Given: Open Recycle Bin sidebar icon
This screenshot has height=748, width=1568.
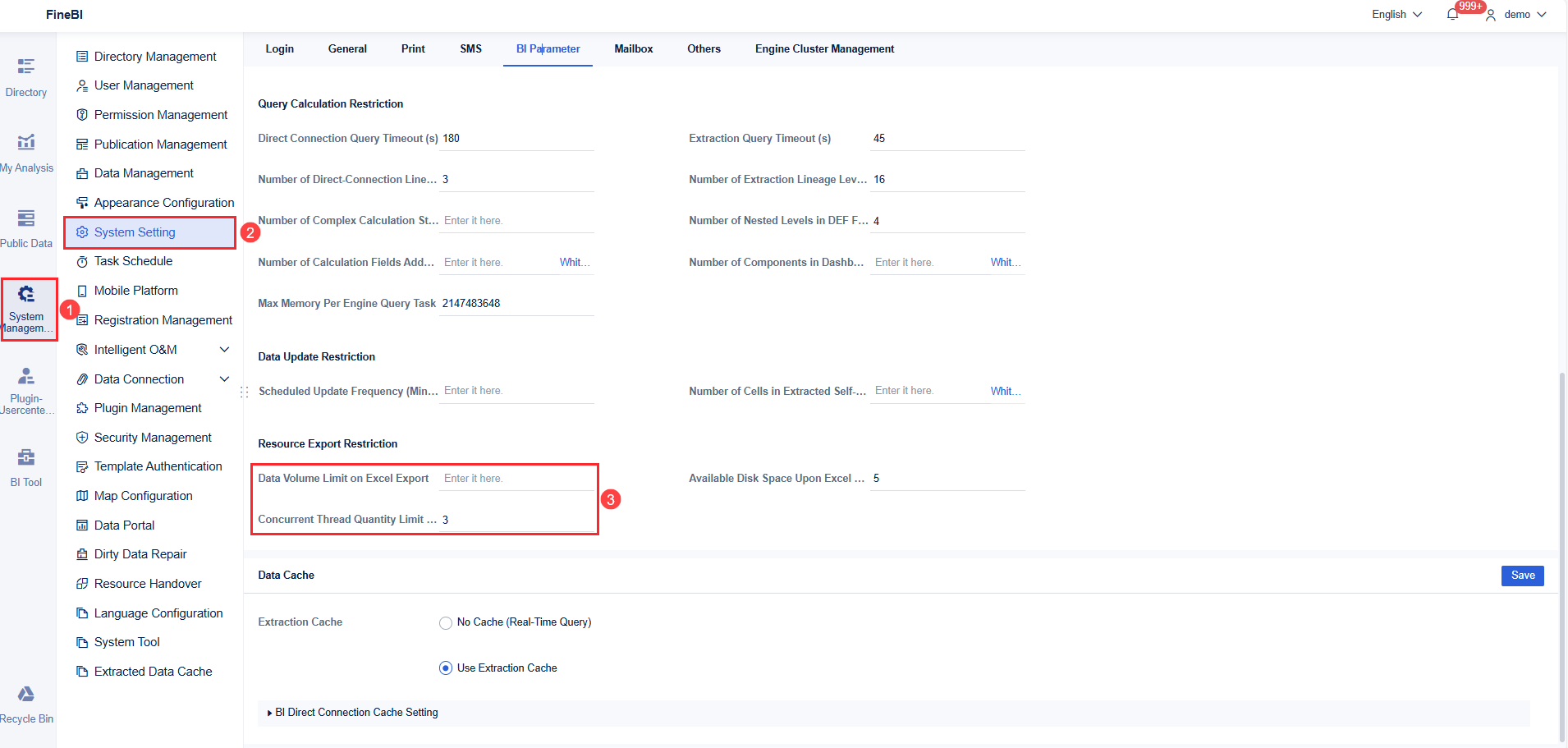Looking at the screenshot, I should click(x=26, y=694).
